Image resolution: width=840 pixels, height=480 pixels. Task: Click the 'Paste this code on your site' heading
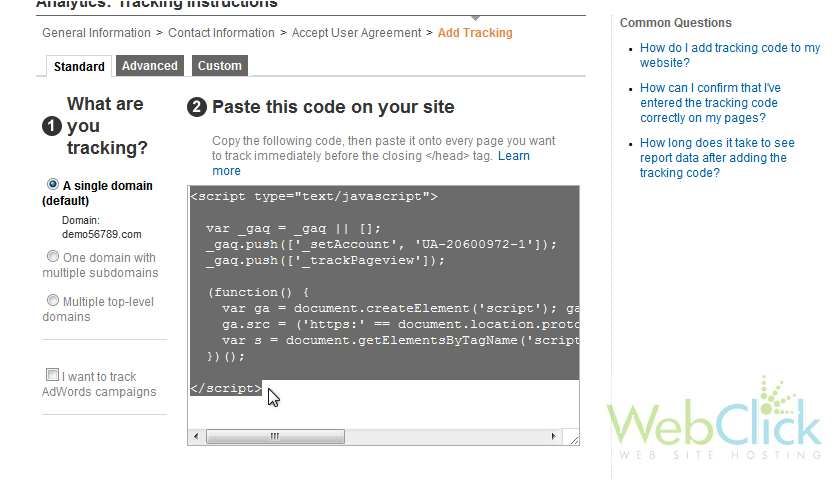point(333,107)
